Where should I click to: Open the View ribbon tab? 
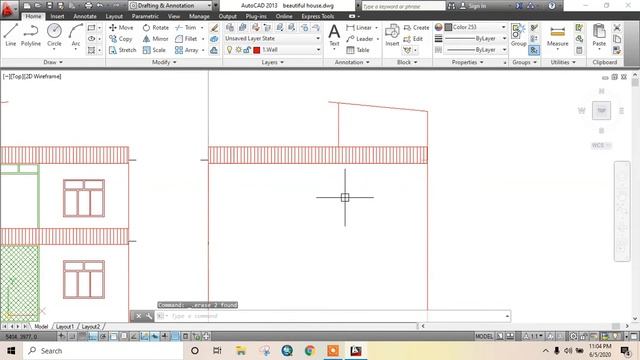[174, 16]
